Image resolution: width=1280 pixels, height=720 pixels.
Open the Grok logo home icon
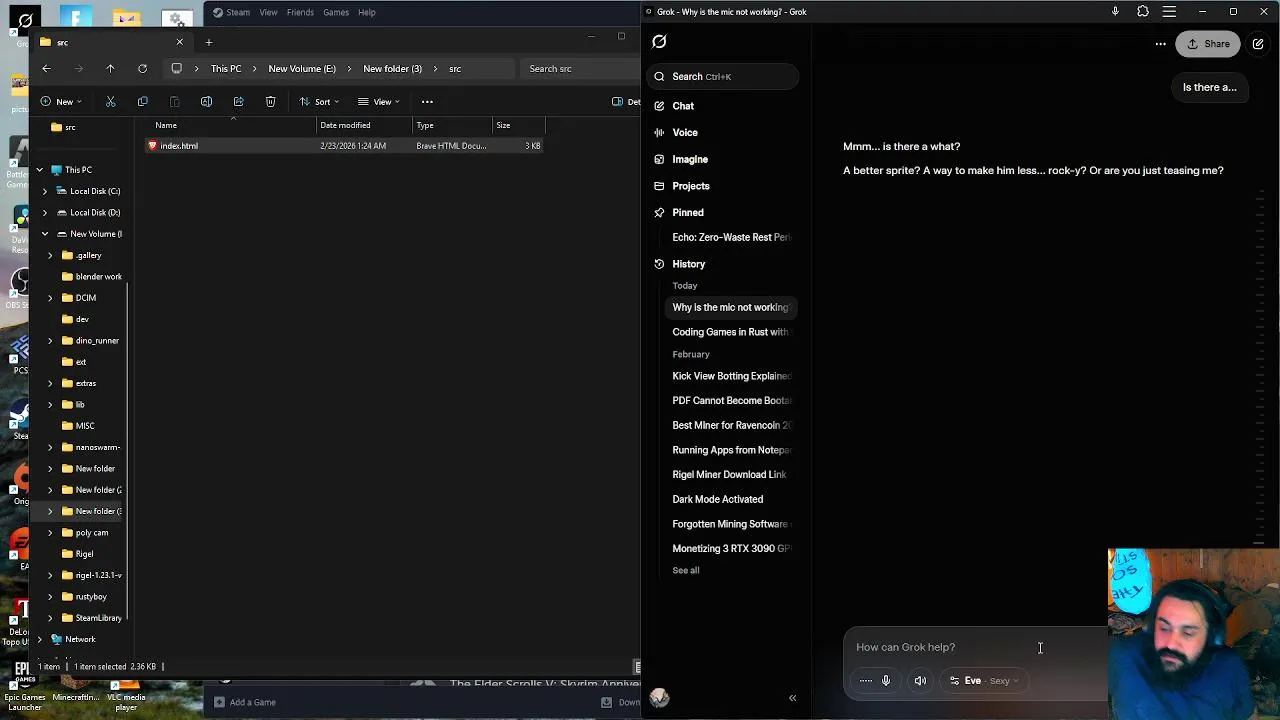659,41
